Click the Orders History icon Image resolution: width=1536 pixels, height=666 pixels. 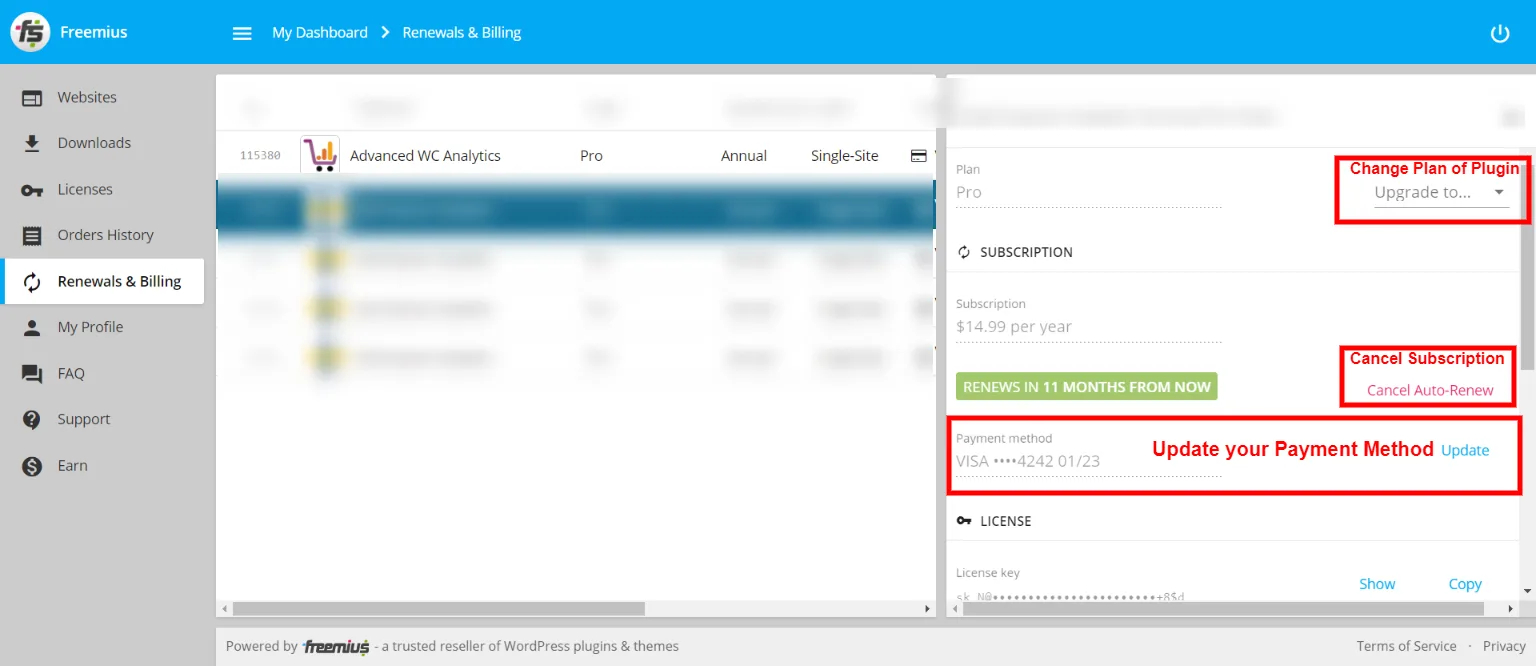click(32, 236)
